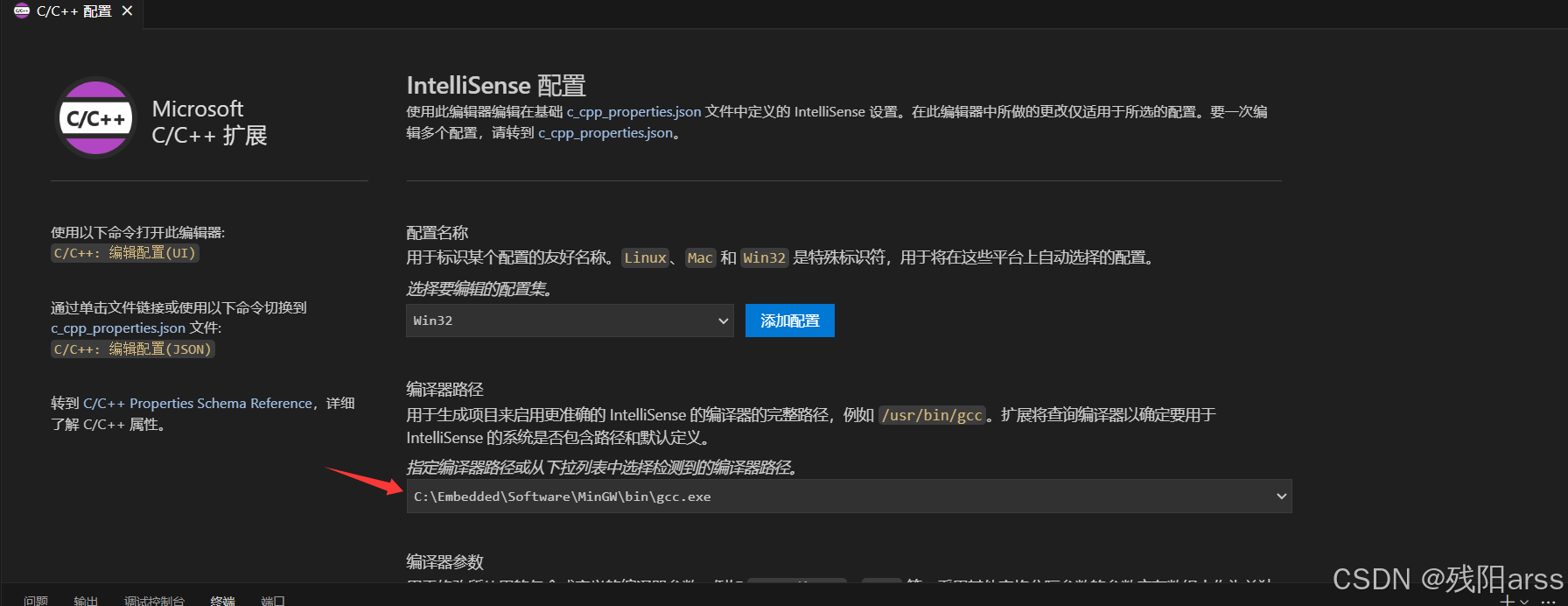Image resolution: width=1568 pixels, height=606 pixels.
Task: Click the 'C/C++: 编辑配置(UI)' command text
Action: click(x=124, y=253)
